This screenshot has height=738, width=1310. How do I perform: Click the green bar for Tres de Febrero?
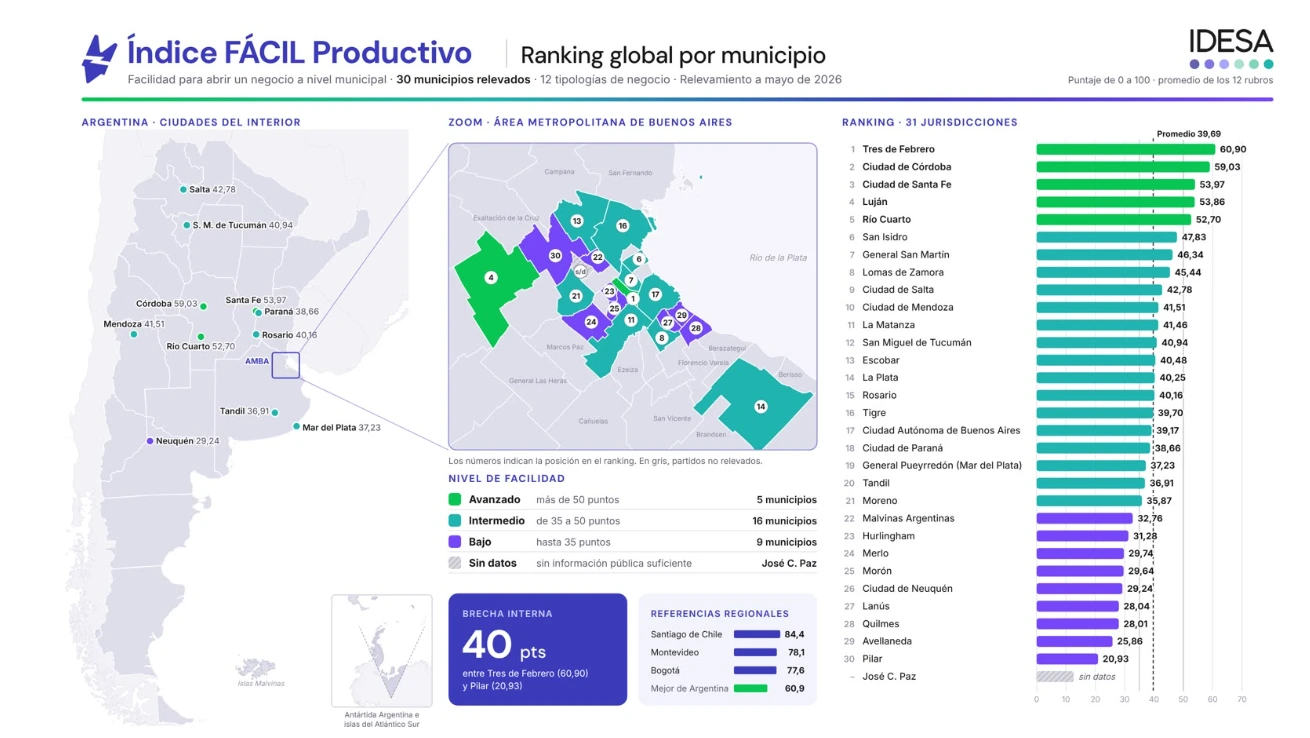coord(1125,149)
